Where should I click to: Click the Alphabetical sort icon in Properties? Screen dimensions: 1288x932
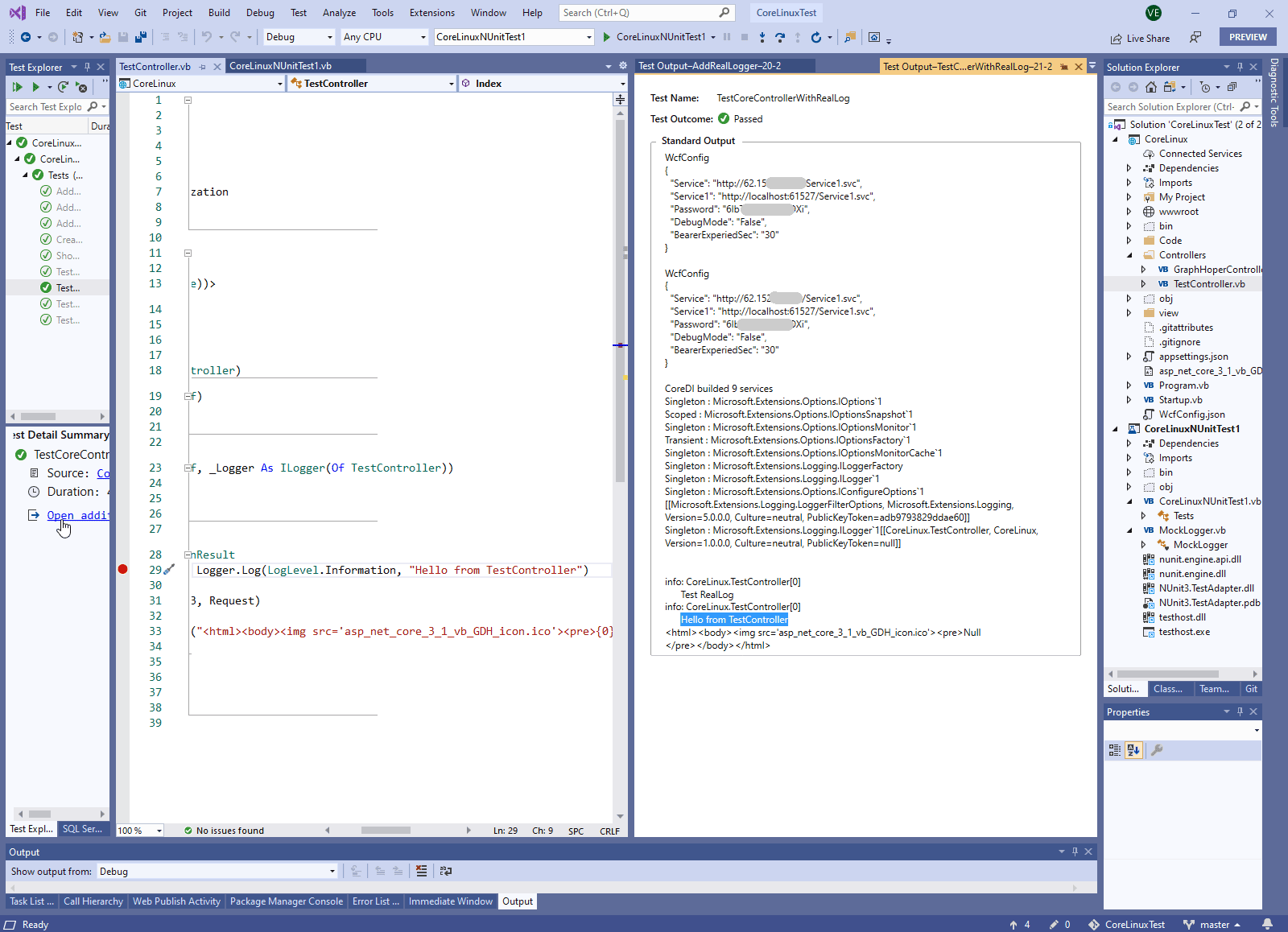tap(1133, 750)
